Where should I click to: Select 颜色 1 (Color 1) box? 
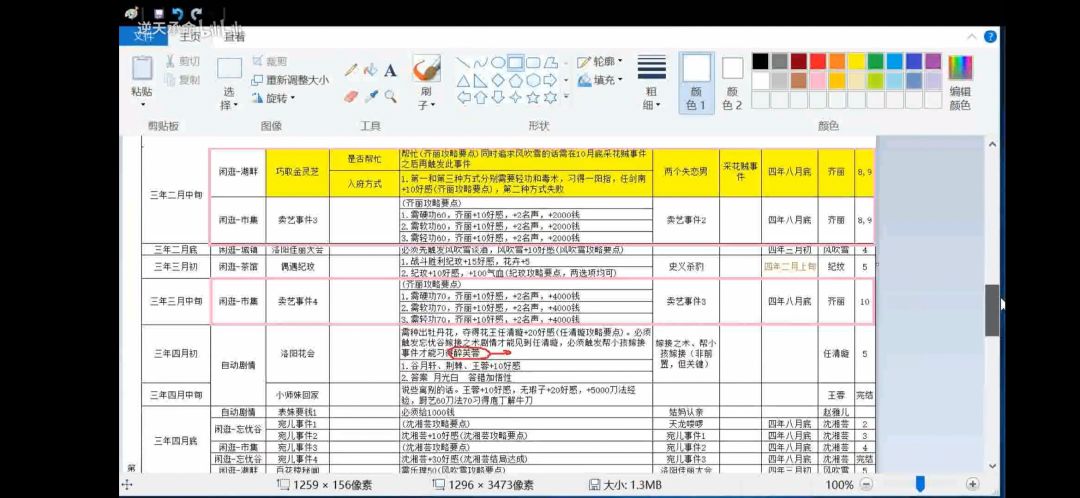tap(696, 83)
